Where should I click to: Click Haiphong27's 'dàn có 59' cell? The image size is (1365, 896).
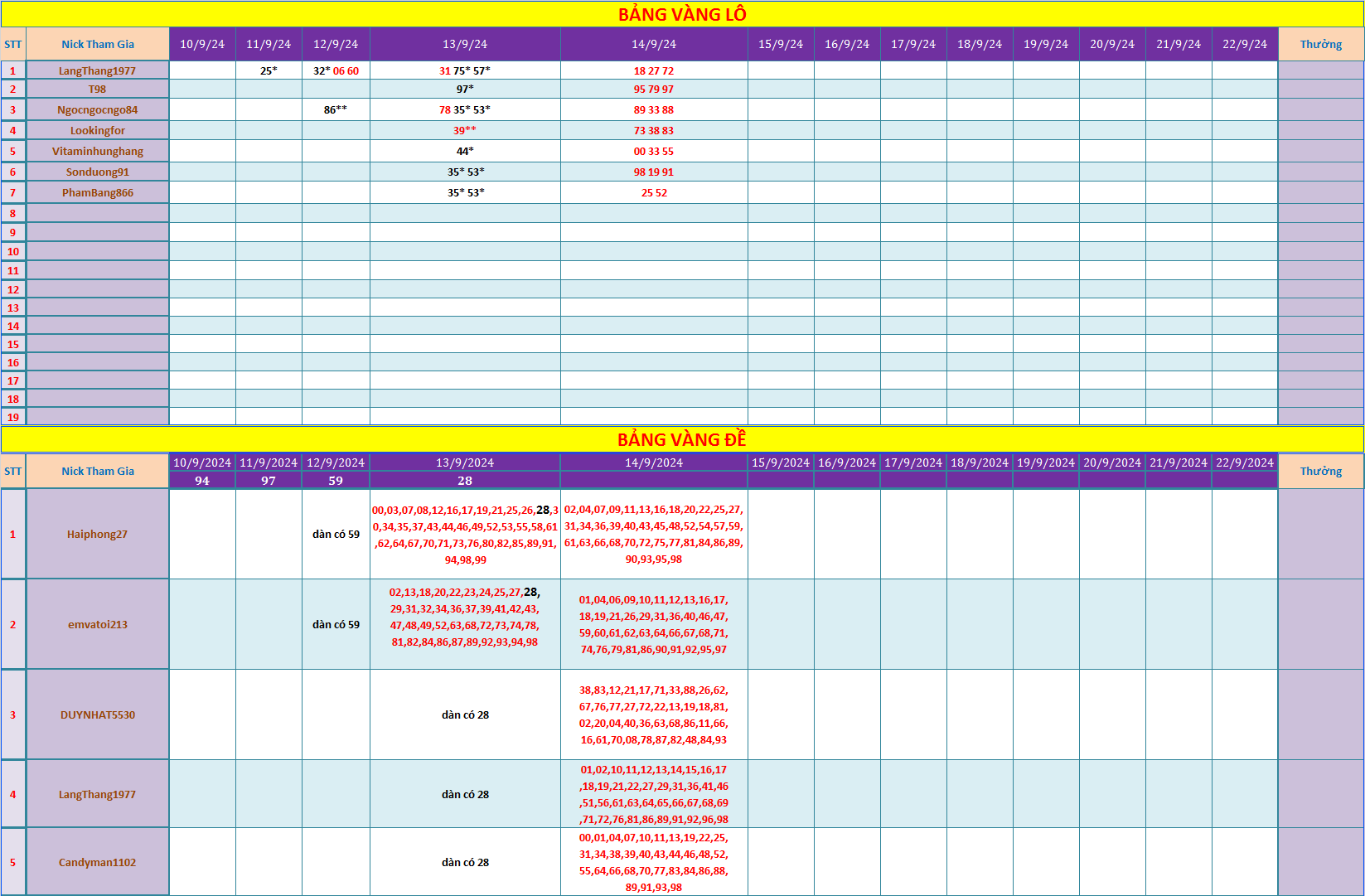point(336,534)
